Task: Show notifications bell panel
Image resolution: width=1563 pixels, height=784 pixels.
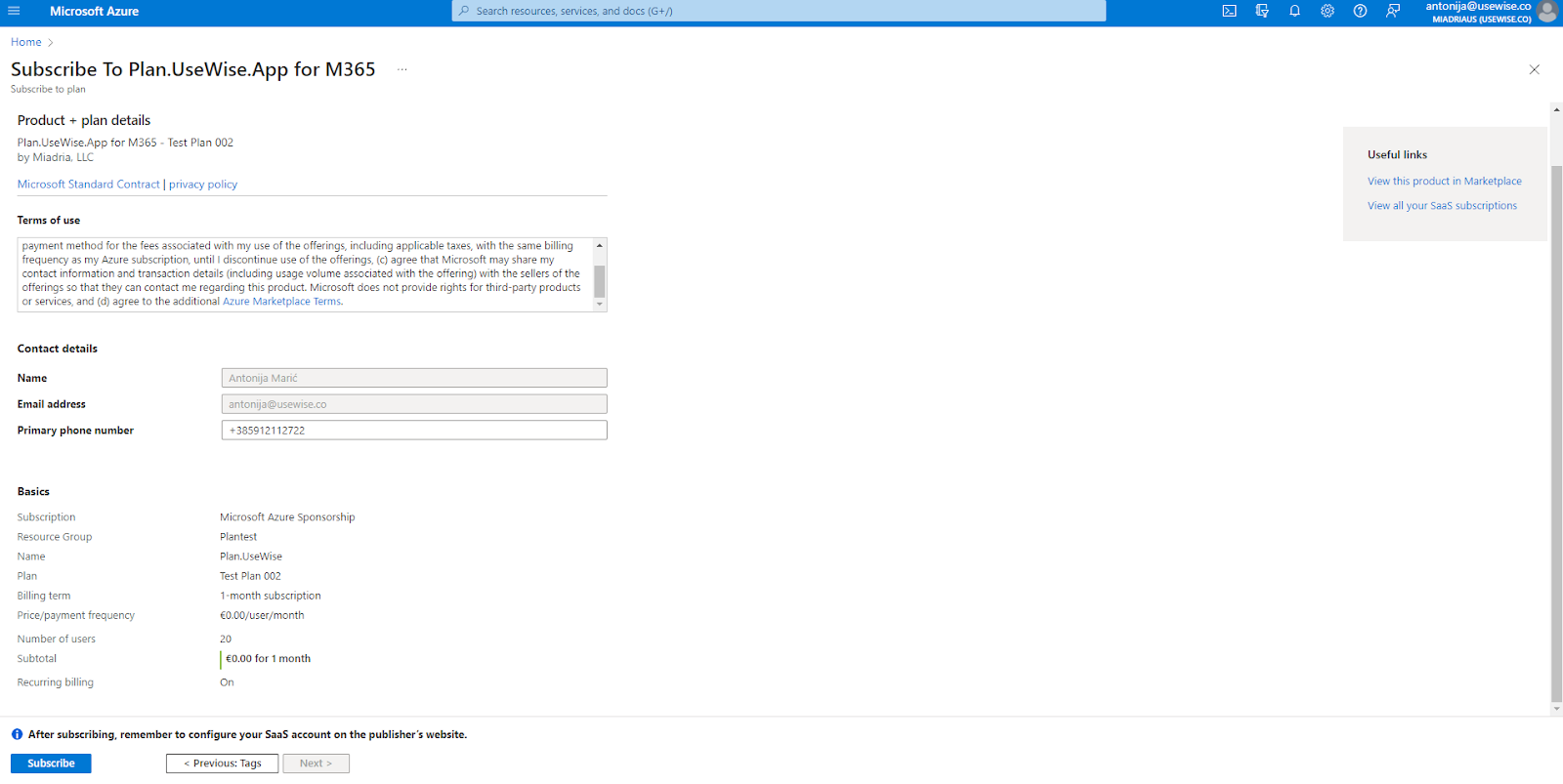Action: (1294, 11)
